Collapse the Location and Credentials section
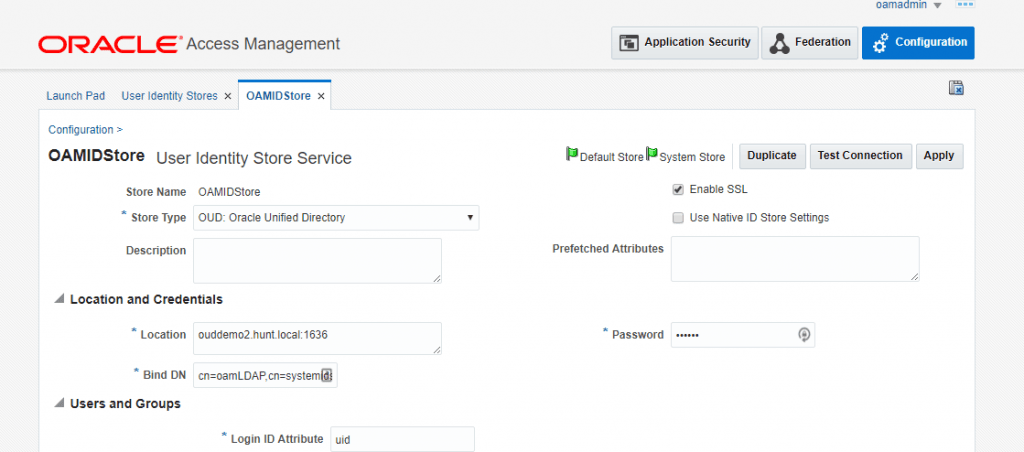 pyautogui.click(x=59, y=299)
